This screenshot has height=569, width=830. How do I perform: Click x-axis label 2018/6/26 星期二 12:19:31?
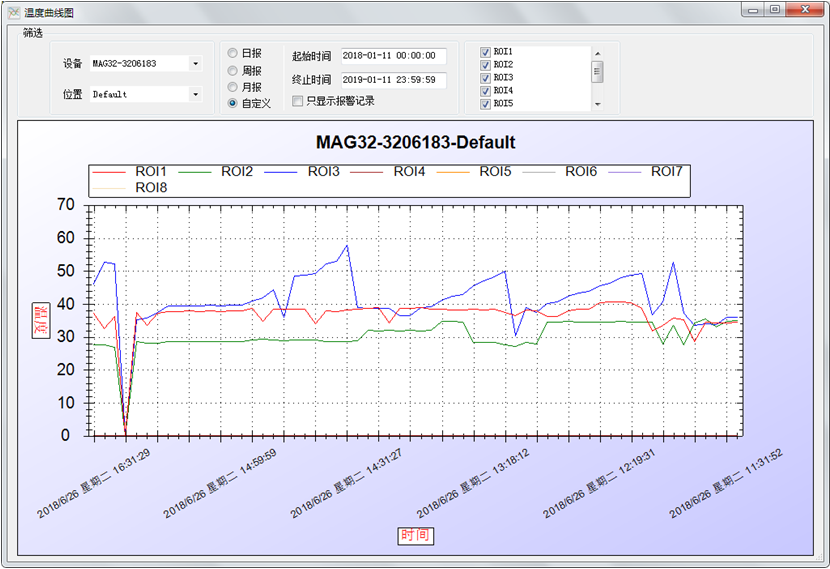[599, 484]
